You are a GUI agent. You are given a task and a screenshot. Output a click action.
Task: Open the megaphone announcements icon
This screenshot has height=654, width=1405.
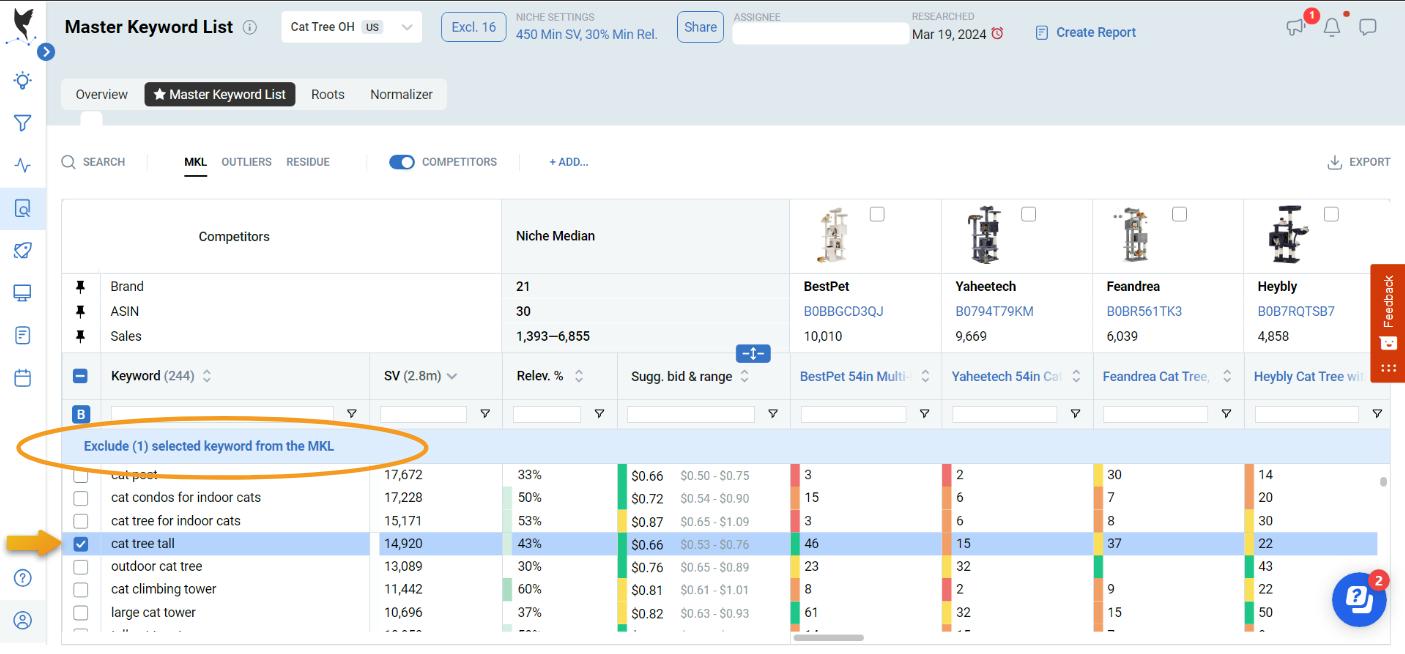coord(1296,28)
